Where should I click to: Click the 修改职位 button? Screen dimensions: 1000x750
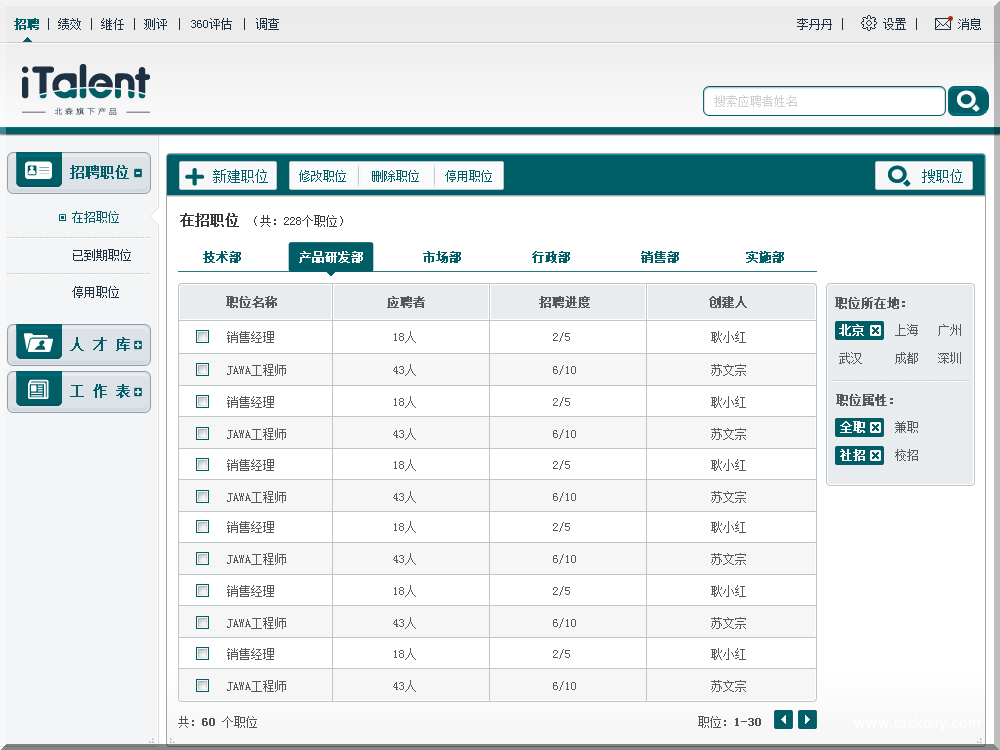(323, 176)
